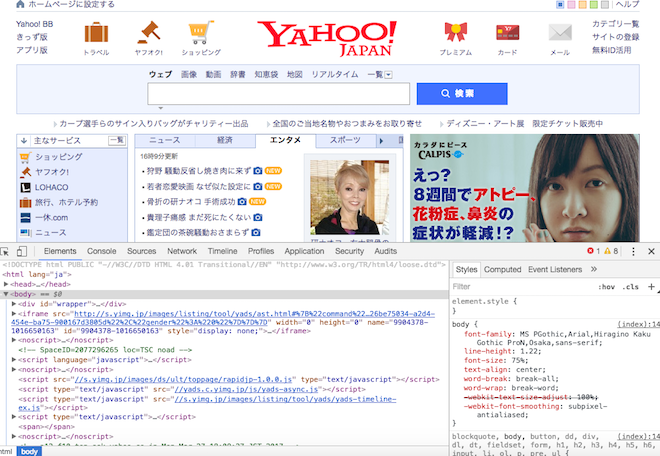Select the pink page color swatch
The width and height of the screenshot is (660, 456).
(x=571, y=5)
